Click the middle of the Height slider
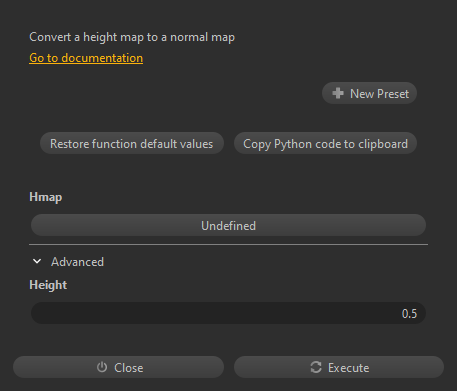The image size is (457, 391). click(228, 313)
